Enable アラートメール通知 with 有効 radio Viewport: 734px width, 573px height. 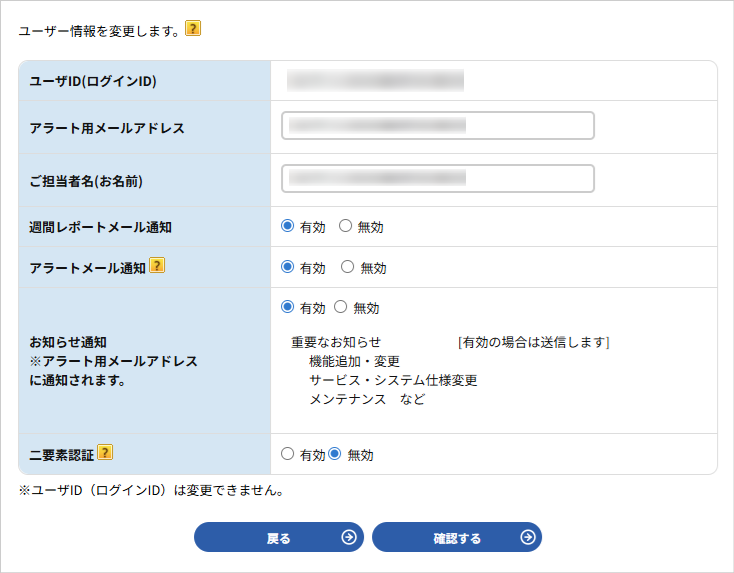pyautogui.click(x=288, y=267)
